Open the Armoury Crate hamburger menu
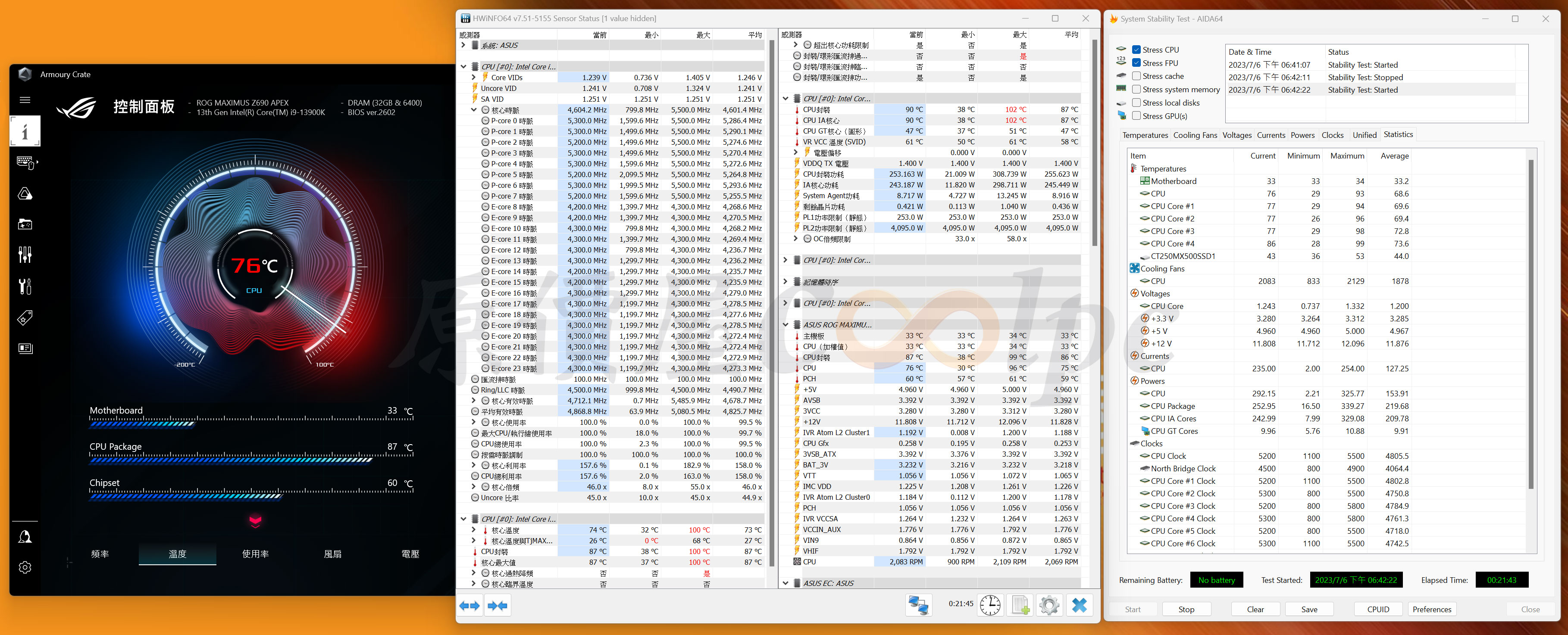This screenshot has width=1568, height=635. point(25,100)
